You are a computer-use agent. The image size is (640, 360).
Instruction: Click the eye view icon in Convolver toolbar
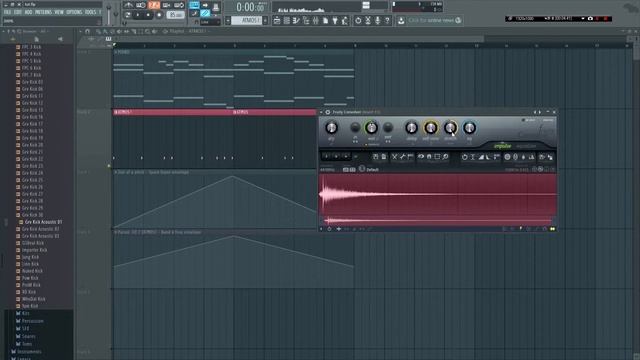[x=421, y=157]
